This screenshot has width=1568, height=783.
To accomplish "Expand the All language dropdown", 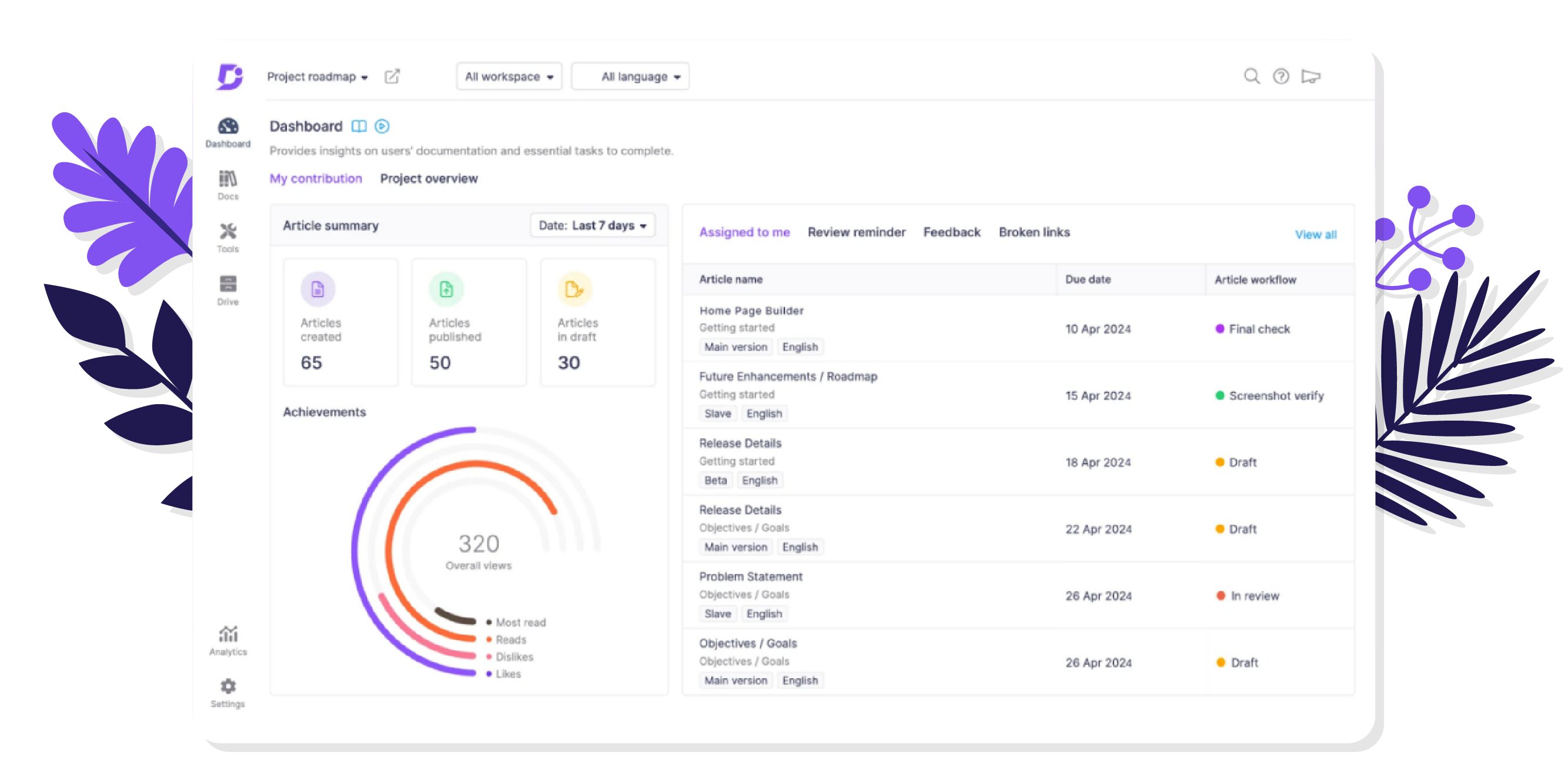I will 630,76.
